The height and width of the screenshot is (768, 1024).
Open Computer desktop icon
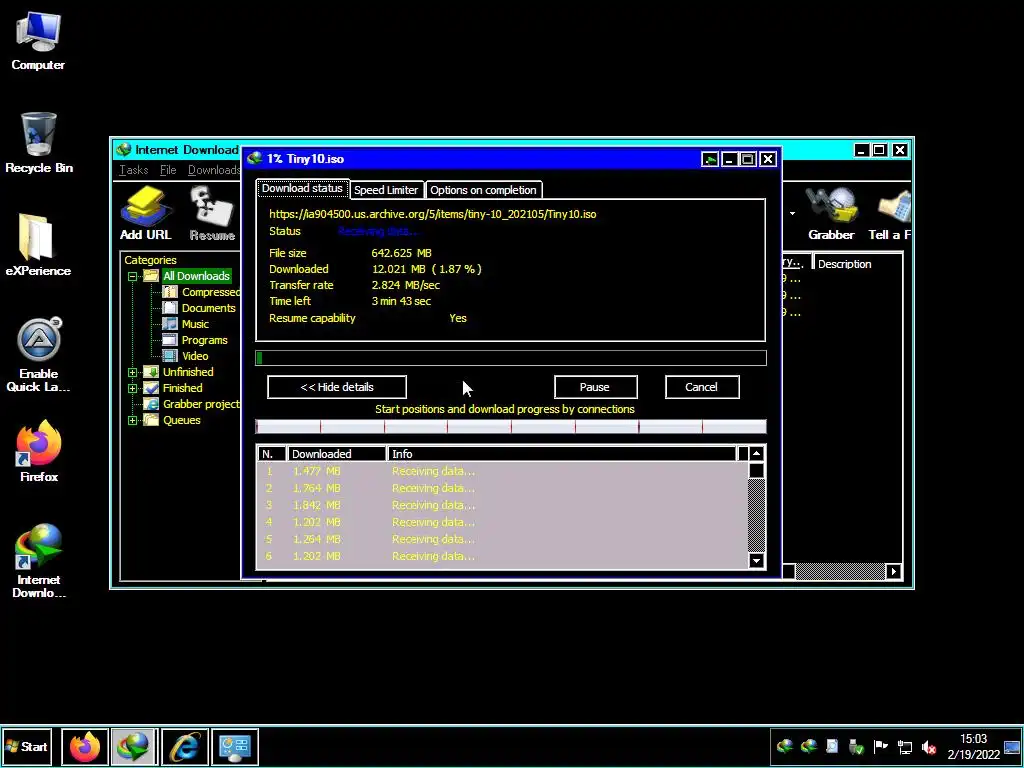tap(38, 40)
